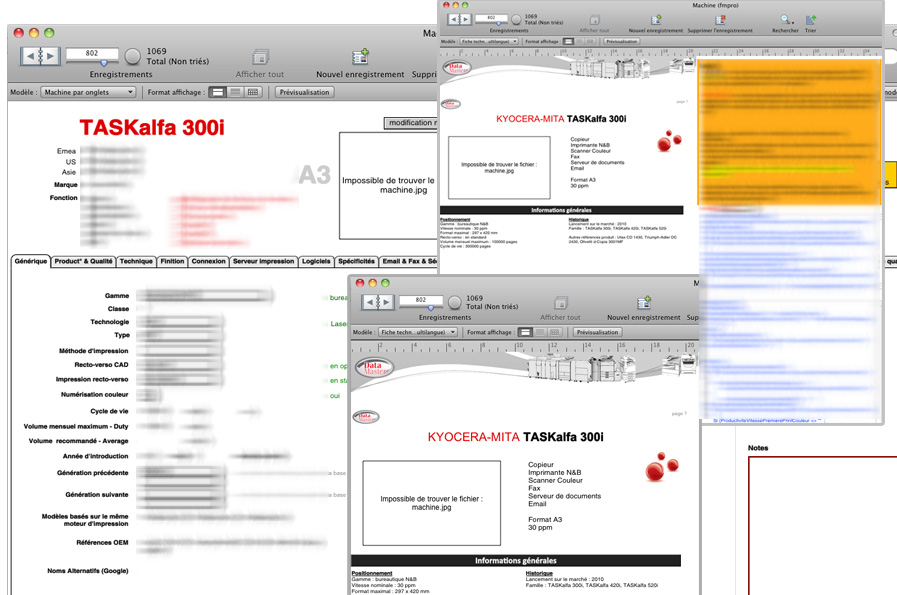Viewport: 897px width, 595px height.
Task: Switch to Product° & Qualité tab
Action: point(84,261)
